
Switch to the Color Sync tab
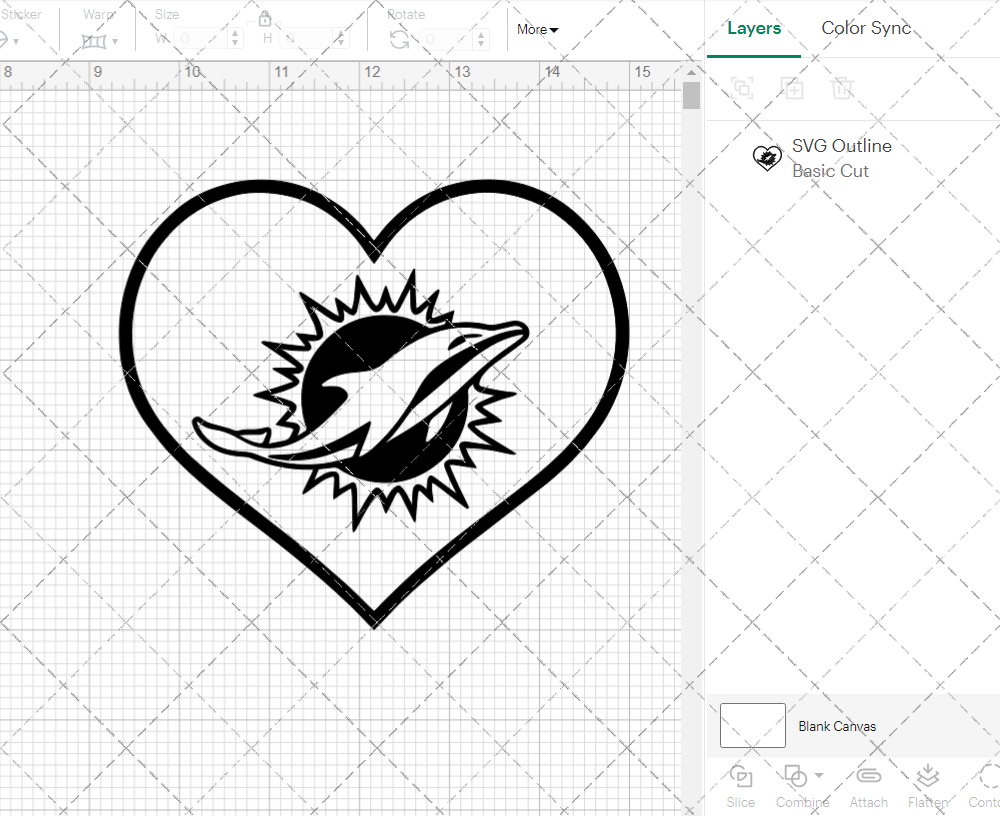point(865,28)
